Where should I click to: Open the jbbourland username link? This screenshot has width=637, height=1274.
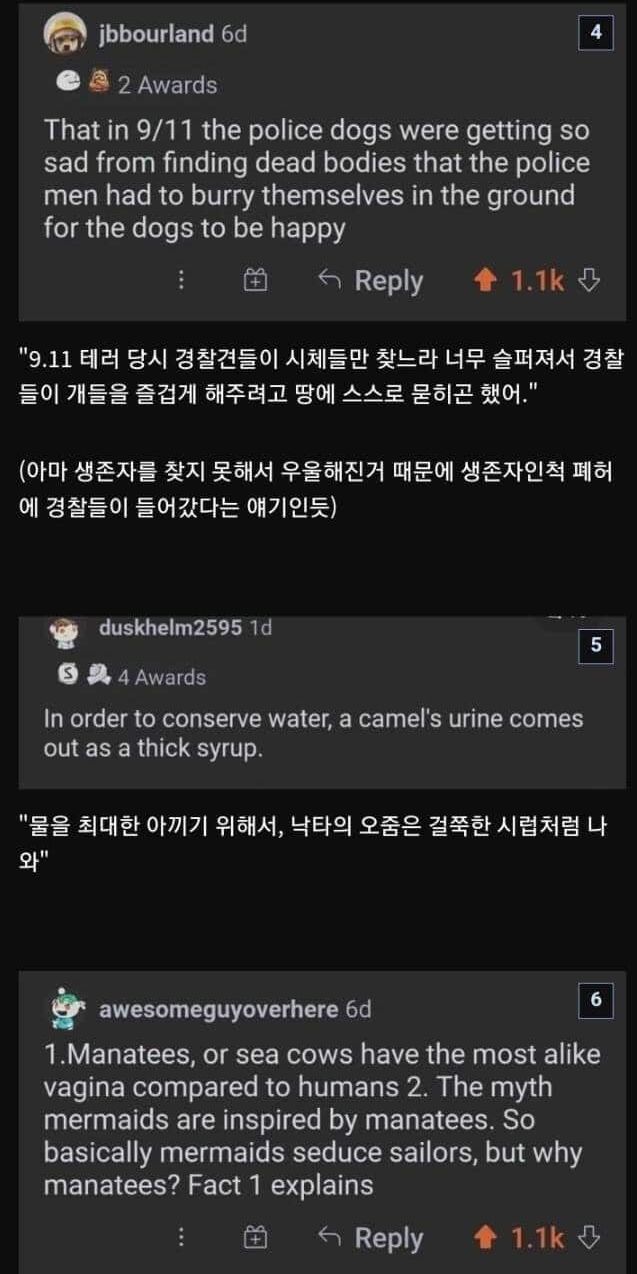pos(156,34)
